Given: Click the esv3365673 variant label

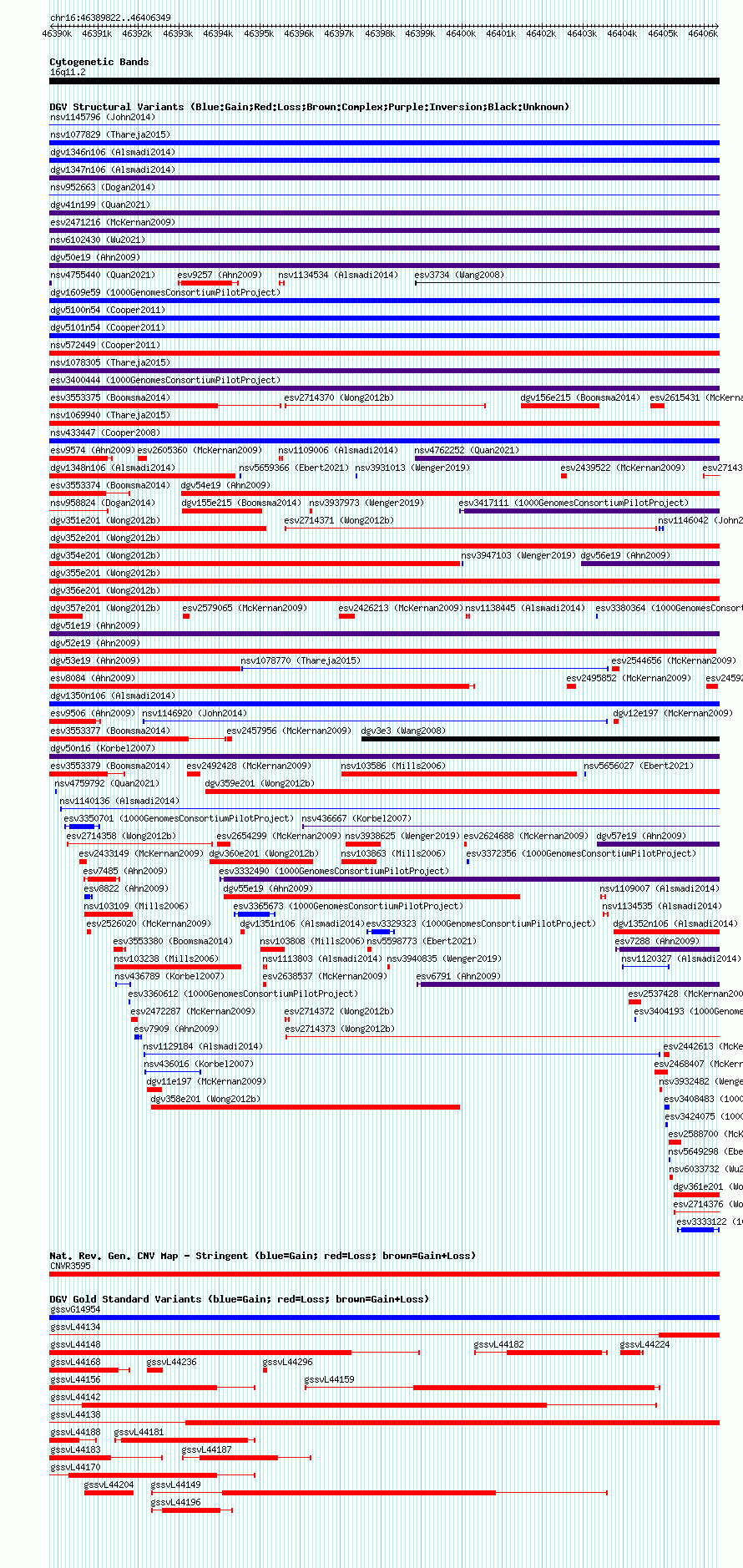Looking at the screenshot, I should click(x=348, y=906).
